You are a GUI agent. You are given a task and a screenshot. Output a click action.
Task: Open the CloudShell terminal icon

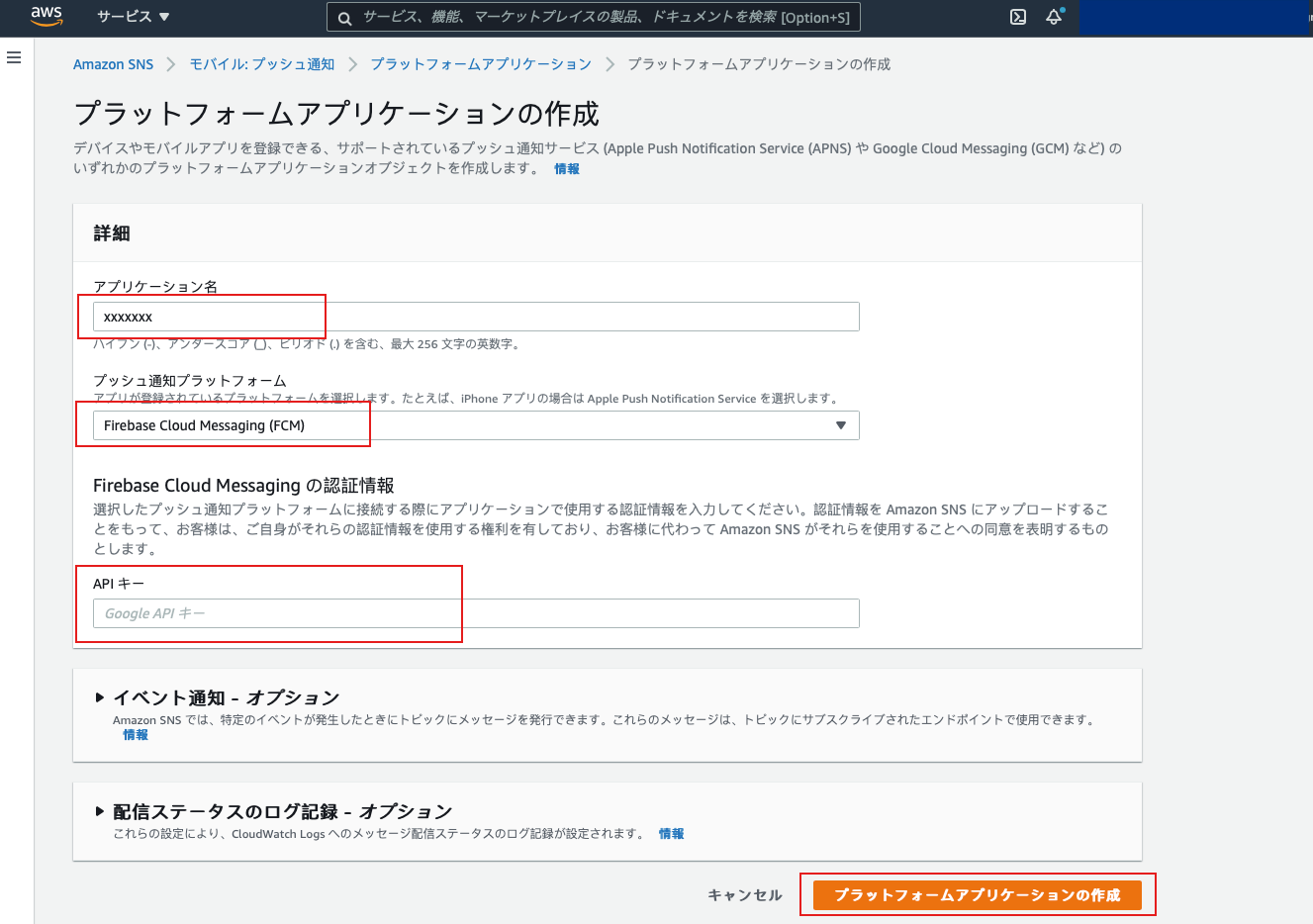tap(1017, 17)
